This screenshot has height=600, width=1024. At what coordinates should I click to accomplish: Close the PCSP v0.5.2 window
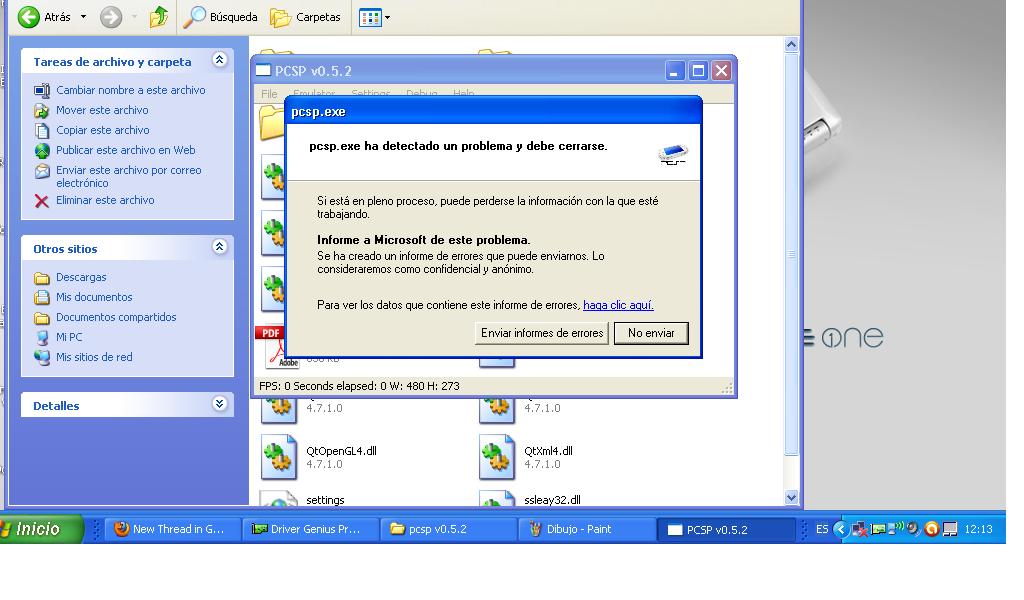click(x=721, y=71)
